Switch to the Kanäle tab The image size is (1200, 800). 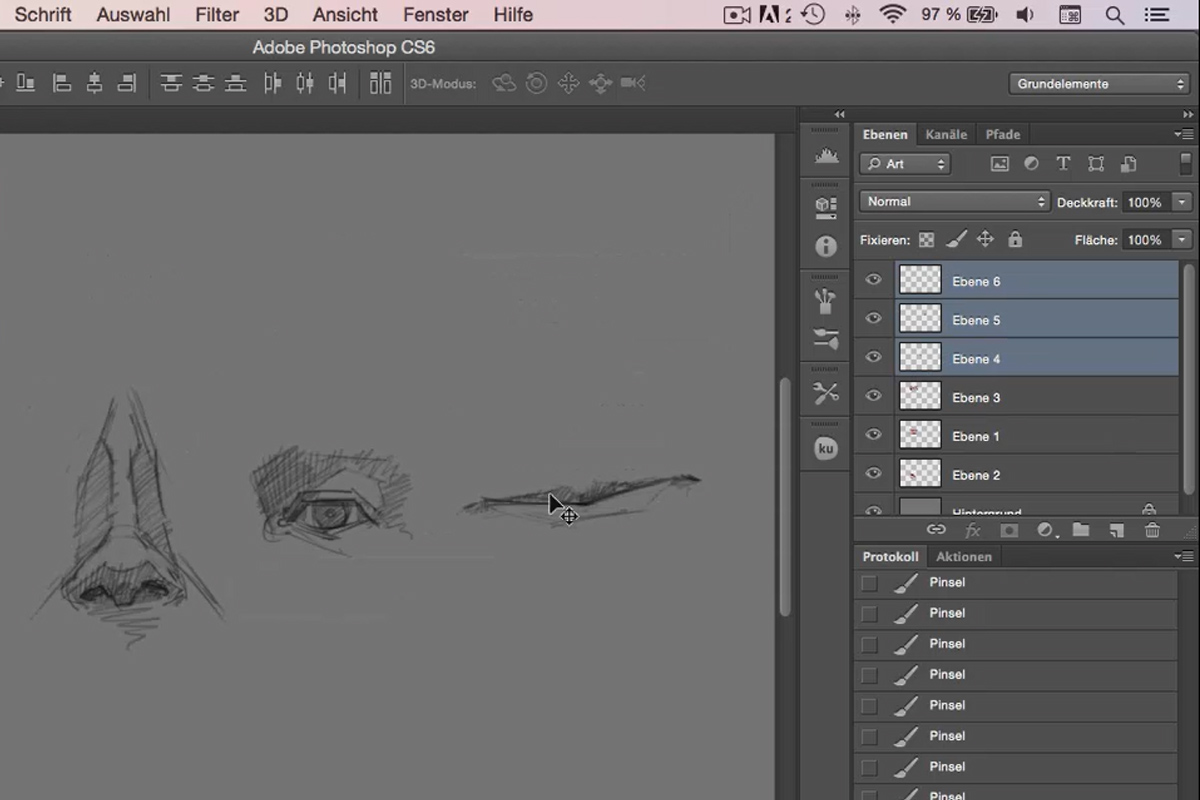[x=945, y=133]
